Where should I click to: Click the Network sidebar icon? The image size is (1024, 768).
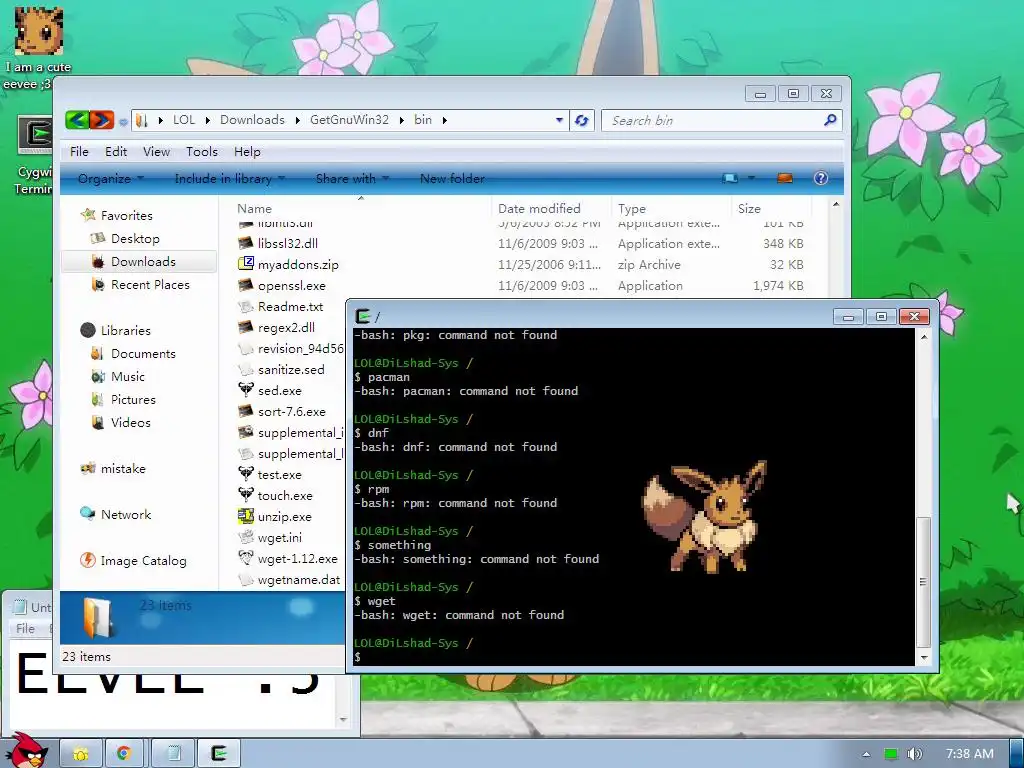[88, 513]
